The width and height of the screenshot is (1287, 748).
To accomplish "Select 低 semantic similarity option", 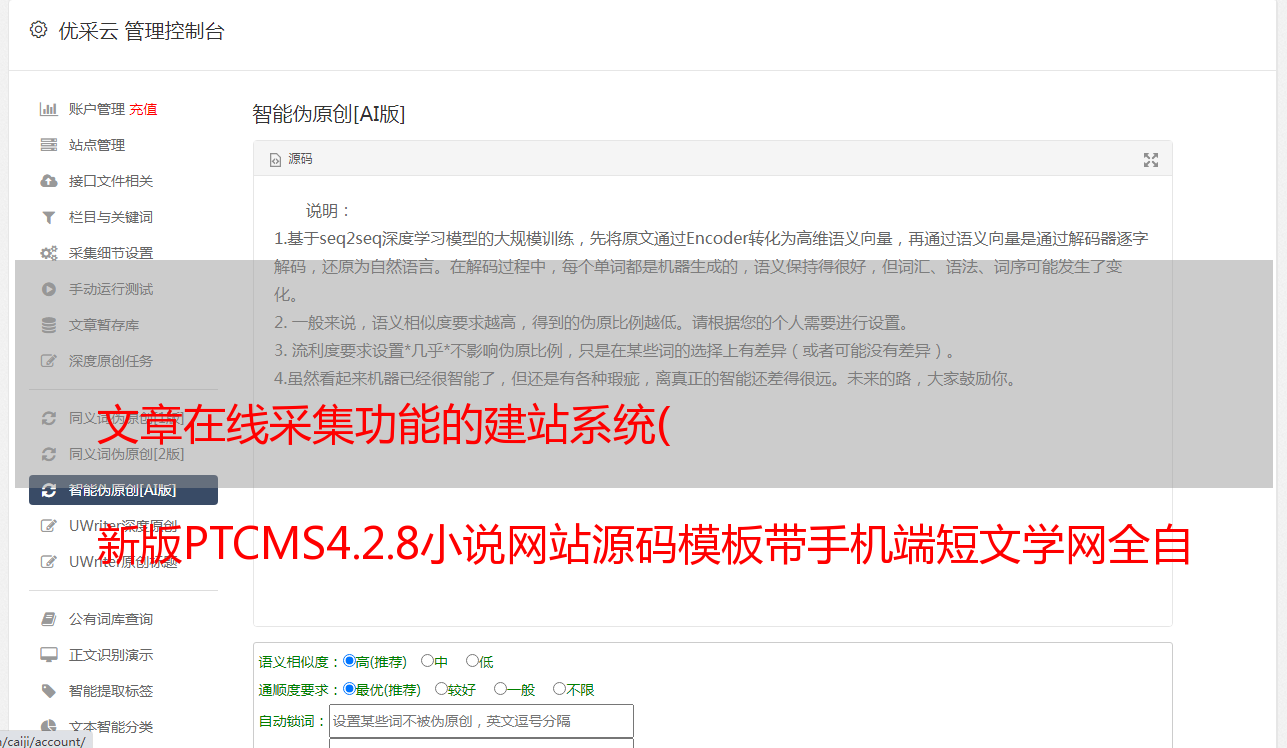I will point(479,661).
